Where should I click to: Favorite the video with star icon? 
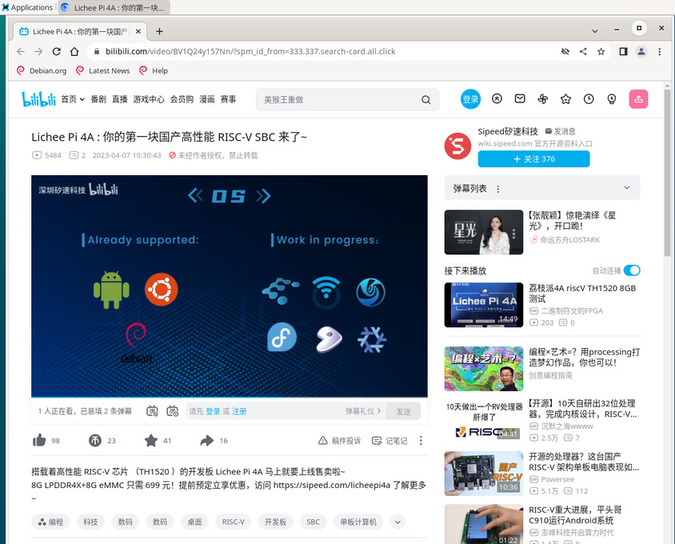click(x=151, y=440)
